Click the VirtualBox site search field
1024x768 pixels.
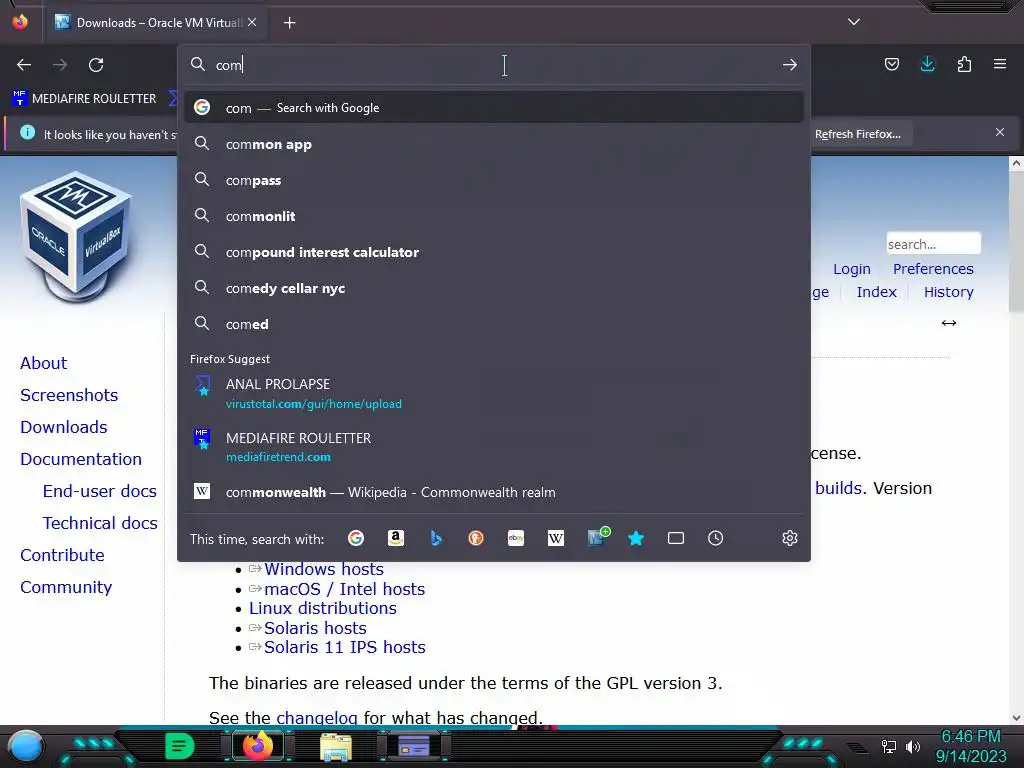point(933,244)
